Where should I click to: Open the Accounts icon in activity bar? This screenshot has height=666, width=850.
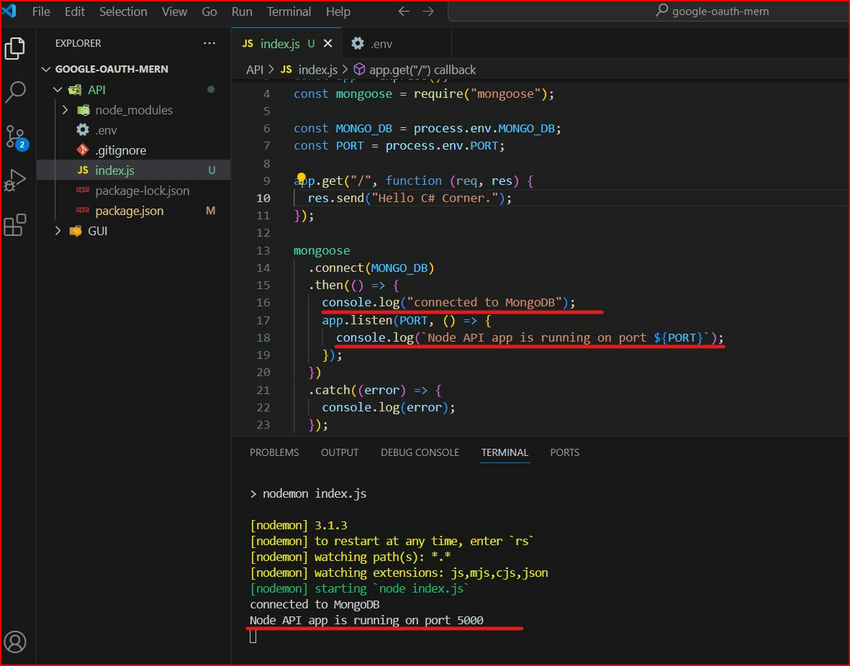tap(16, 641)
